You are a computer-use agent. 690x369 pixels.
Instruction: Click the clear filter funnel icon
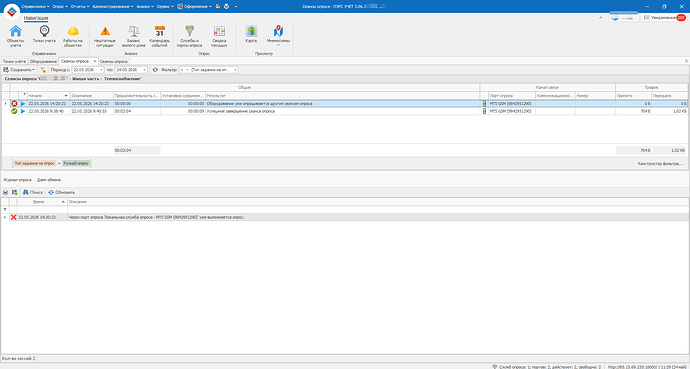pos(43,70)
